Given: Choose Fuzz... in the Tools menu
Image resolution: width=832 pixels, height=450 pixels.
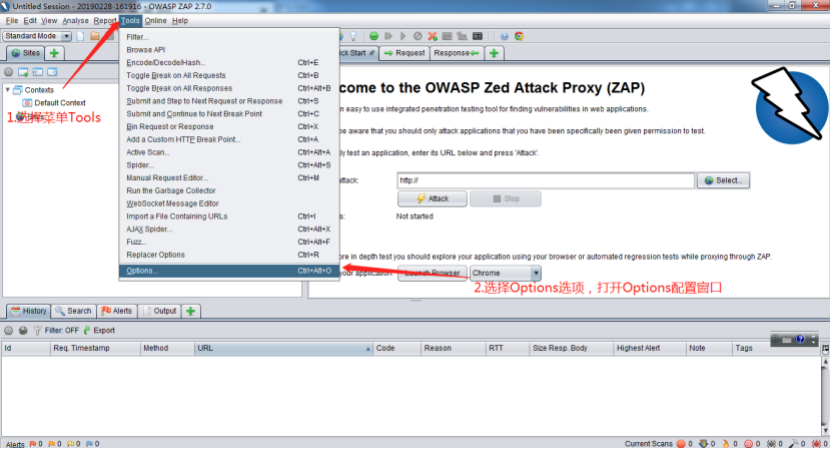Looking at the screenshot, I should [x=229, y=242].
